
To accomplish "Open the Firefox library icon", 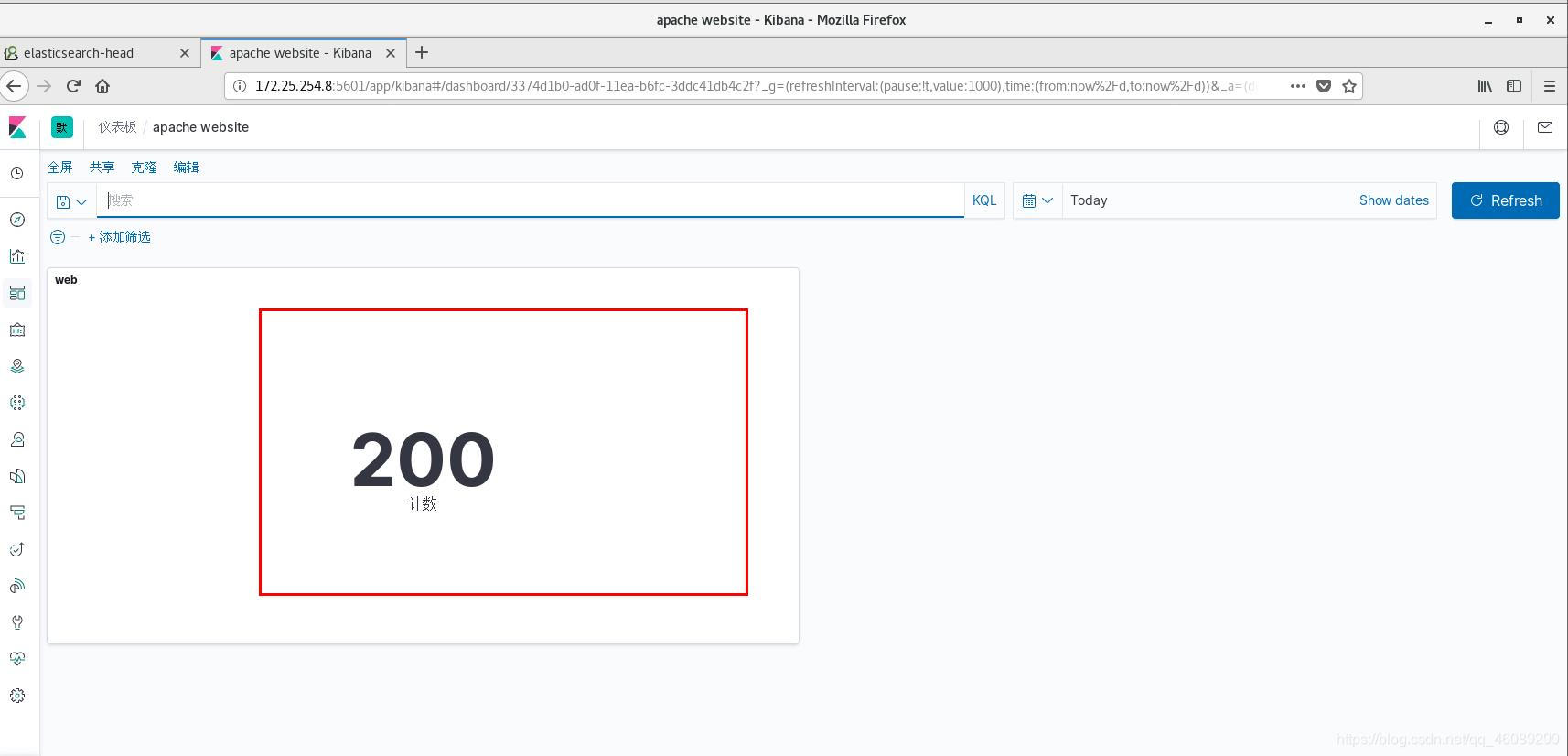I will pos(1485,86).
